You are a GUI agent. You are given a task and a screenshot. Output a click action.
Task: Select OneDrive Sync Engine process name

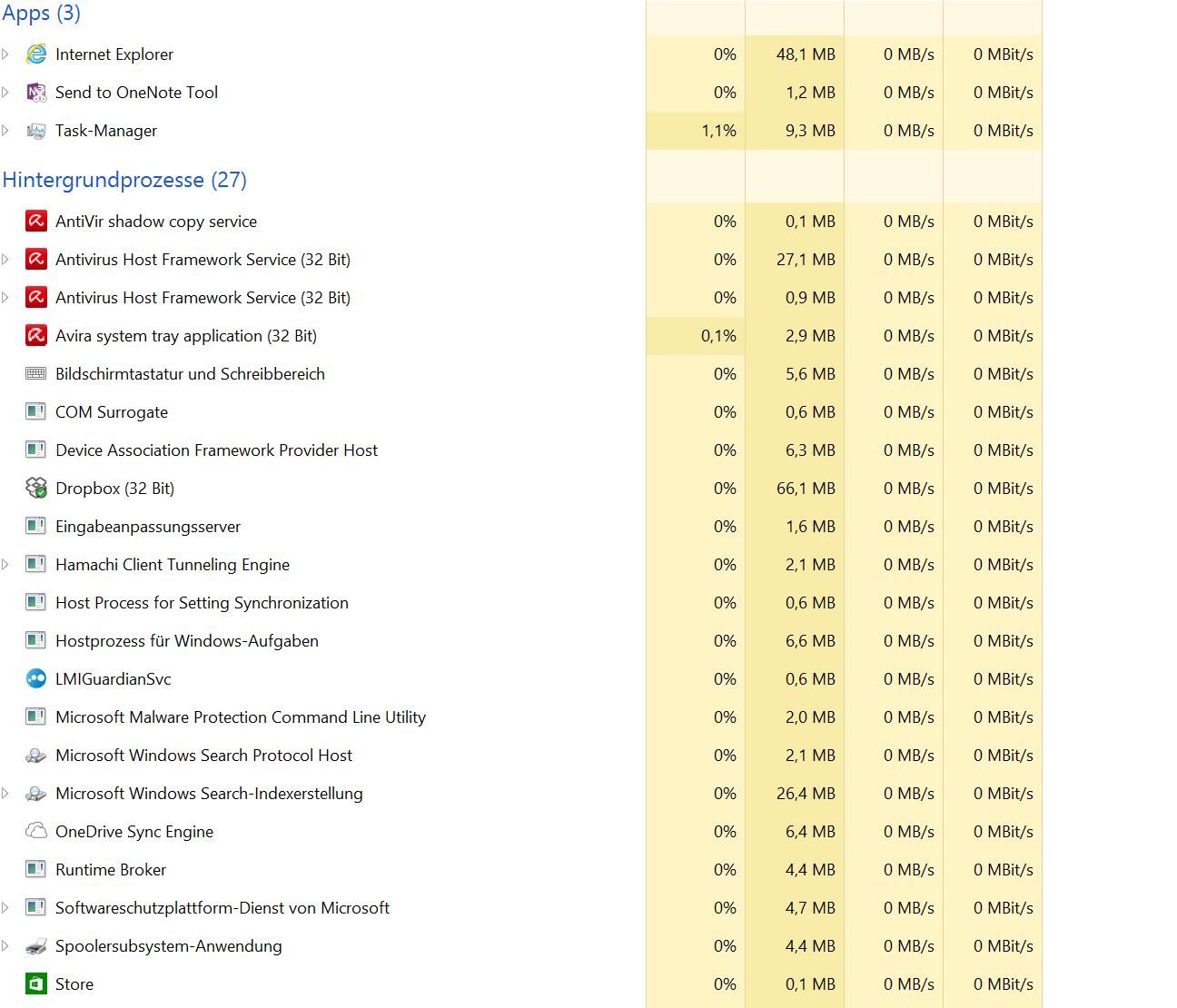pyautogui.click(x=134, y=832)
